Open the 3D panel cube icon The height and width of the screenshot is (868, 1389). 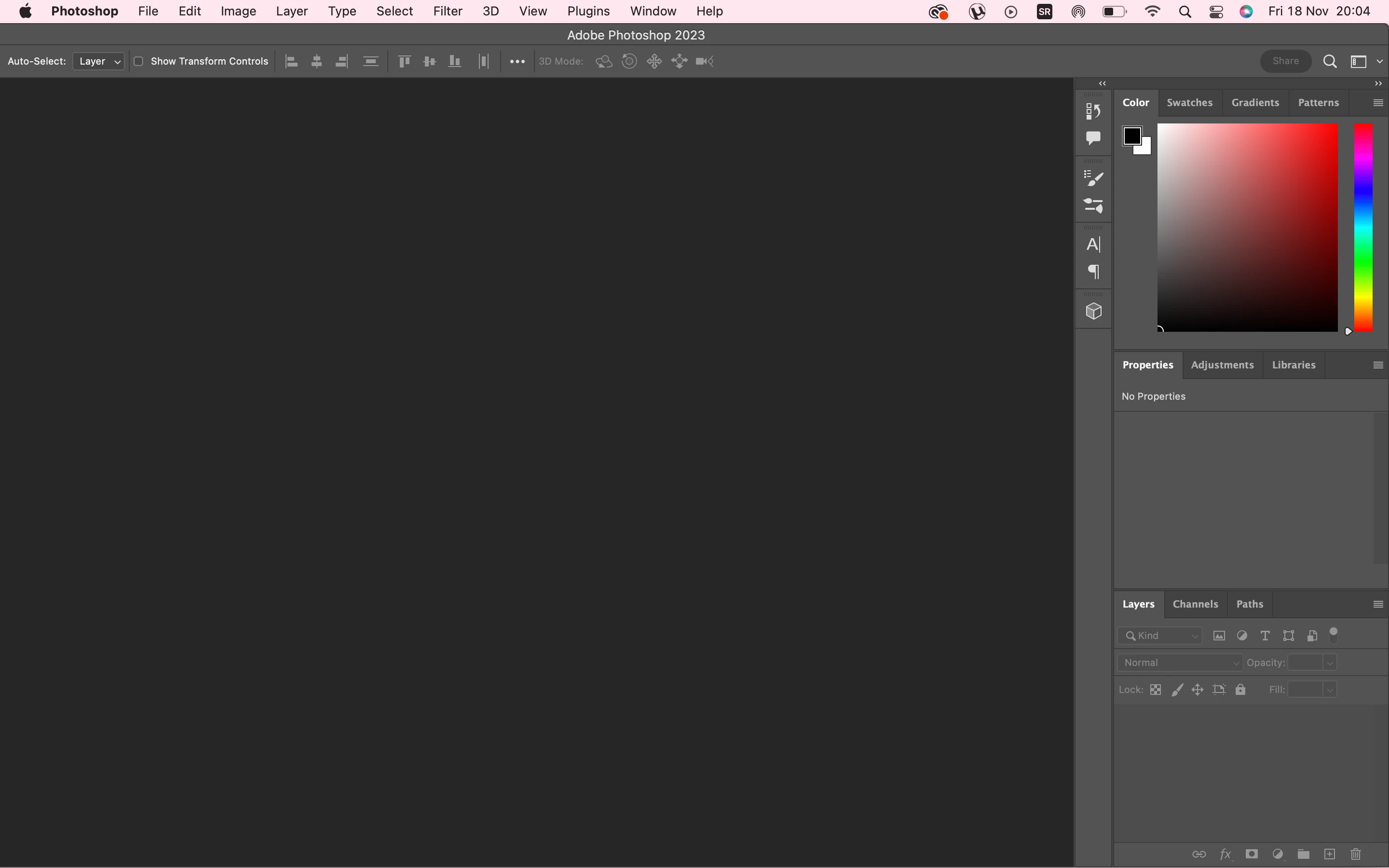pyautogui.click(x=1093, y=311)
